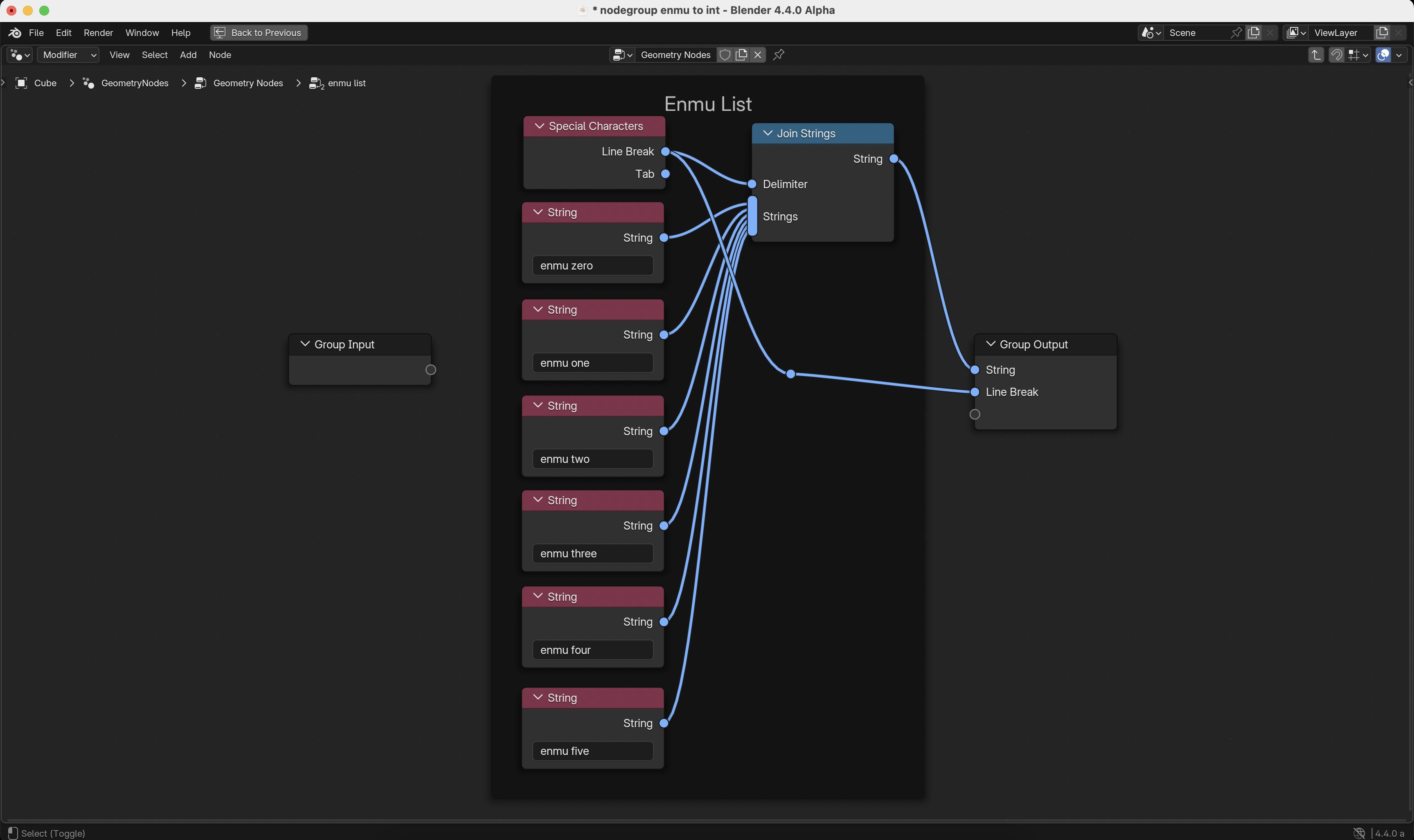Open the snap node element dropdown

[x=1358, y=55]
